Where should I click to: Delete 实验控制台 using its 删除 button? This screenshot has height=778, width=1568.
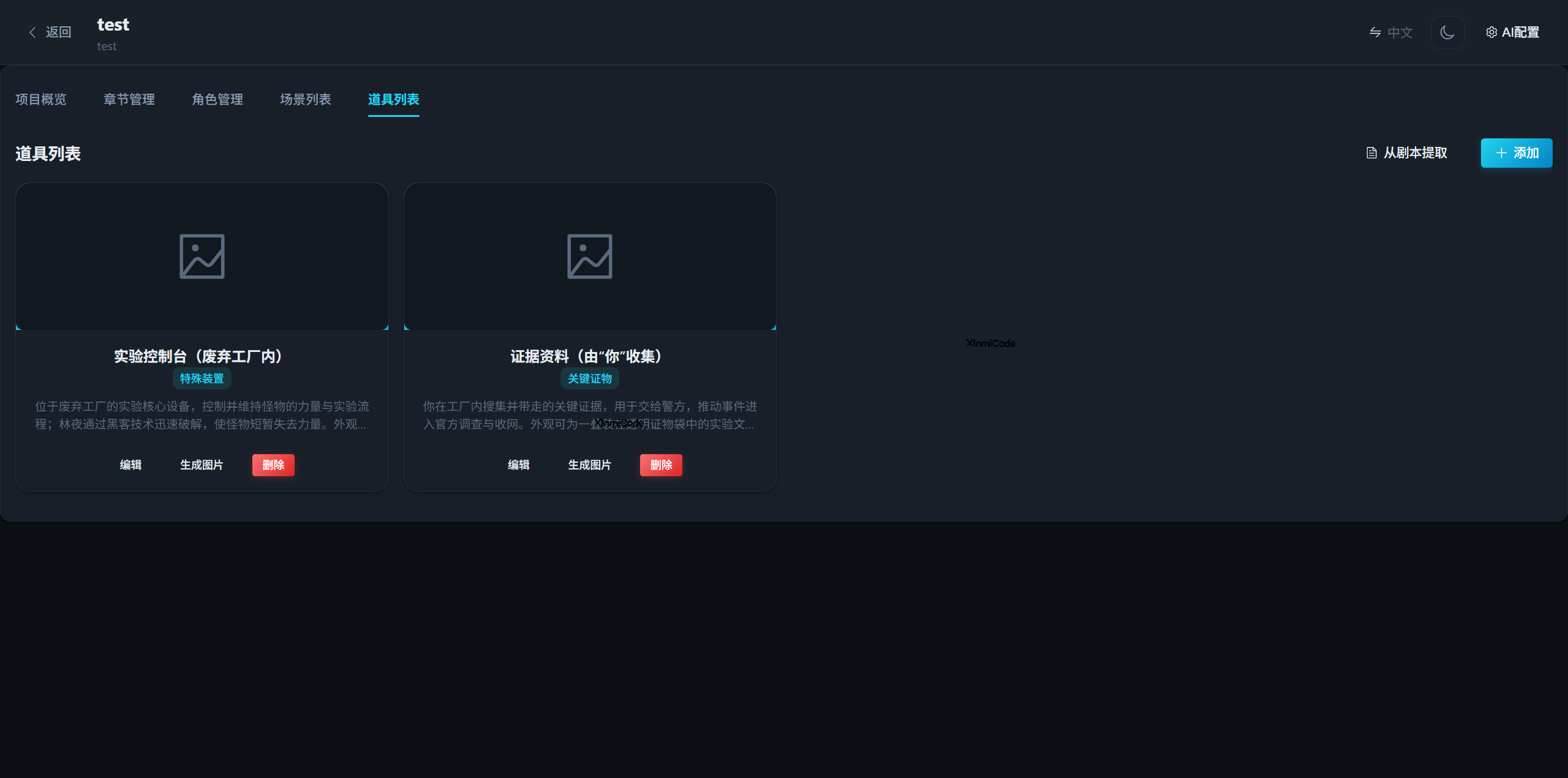273,465
